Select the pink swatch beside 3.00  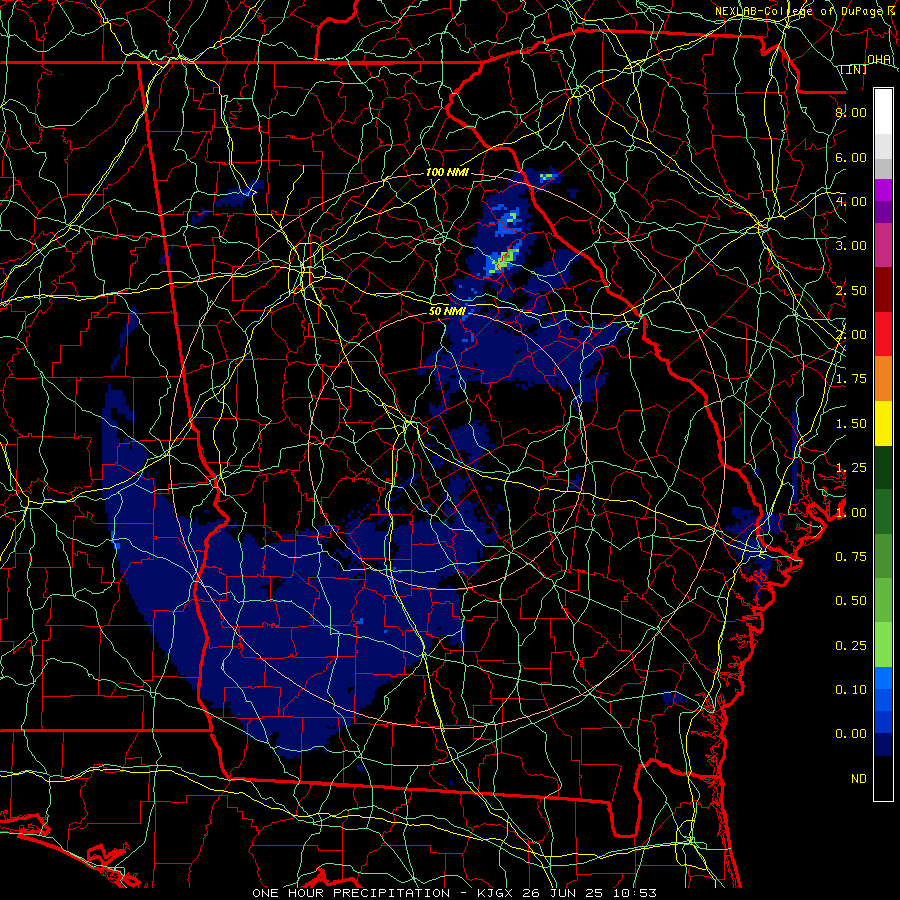(883, 246)
